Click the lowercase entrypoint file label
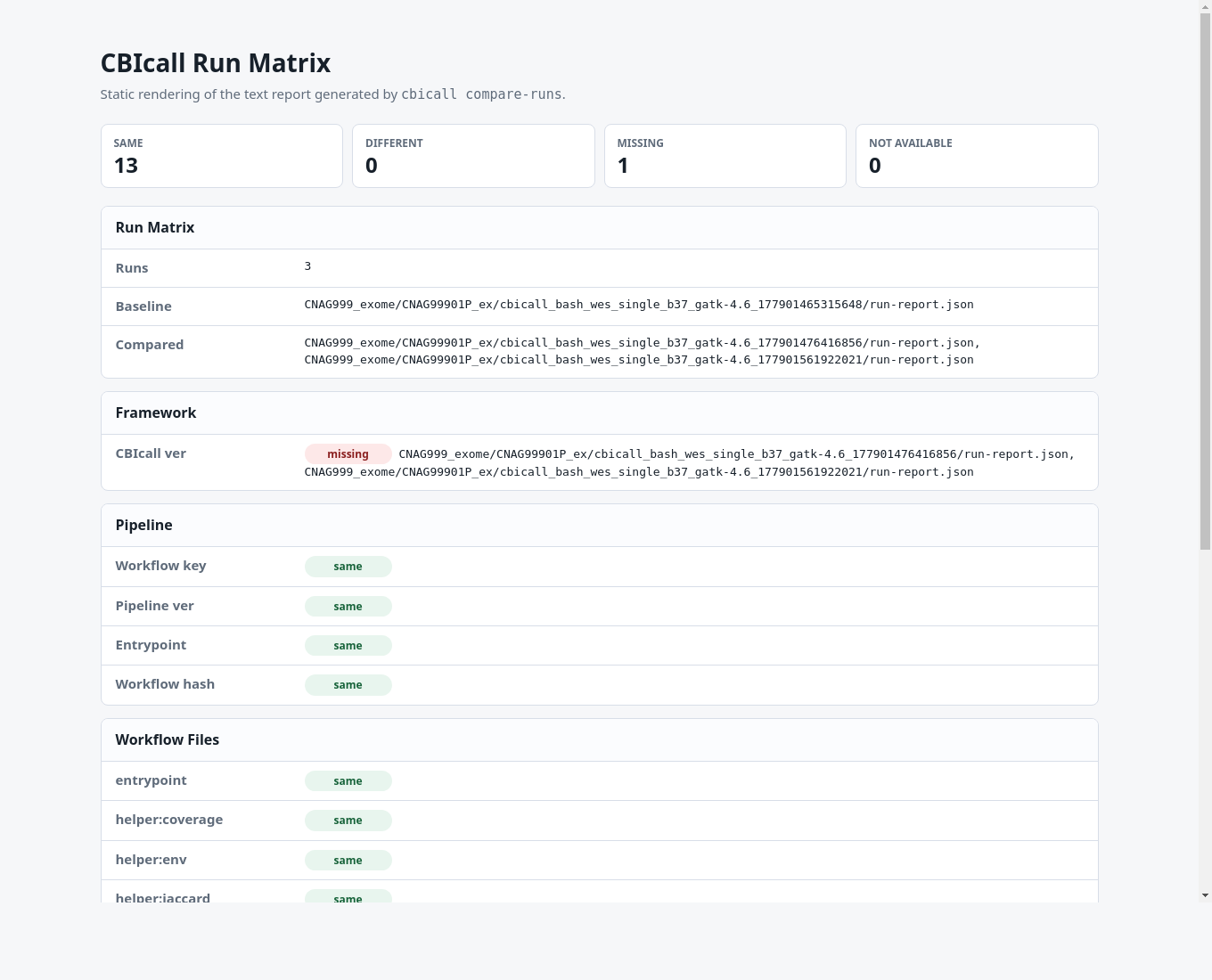The image size is (1212, 980). point(151,780)
